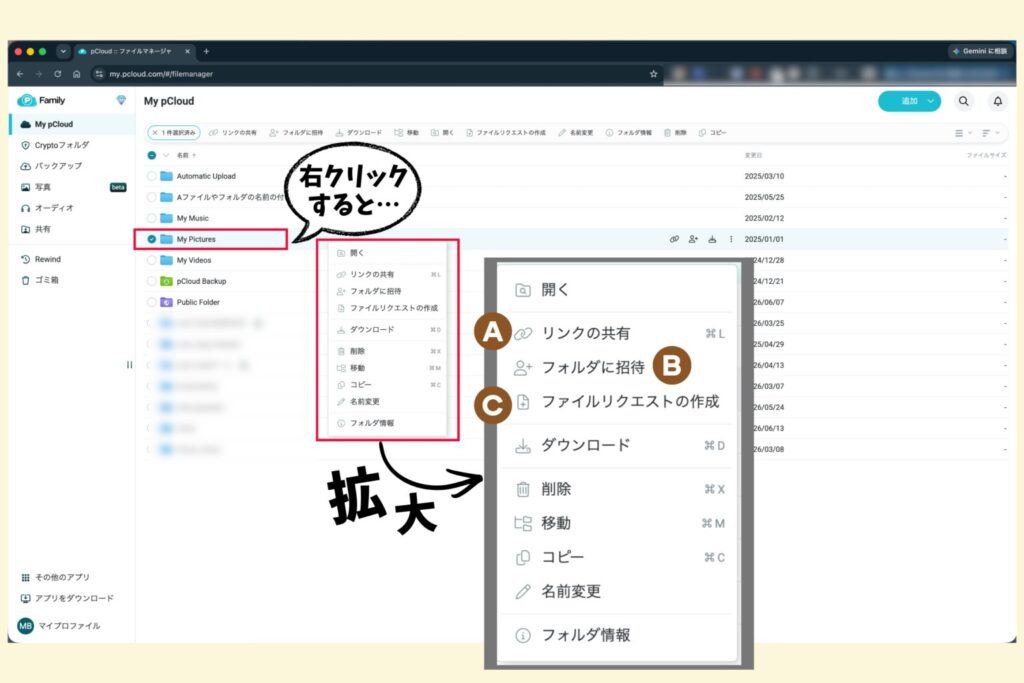Screen dimensions: 1024x683
Task: Click the invite person icon on My Pictures row
Action: (693, 239)
